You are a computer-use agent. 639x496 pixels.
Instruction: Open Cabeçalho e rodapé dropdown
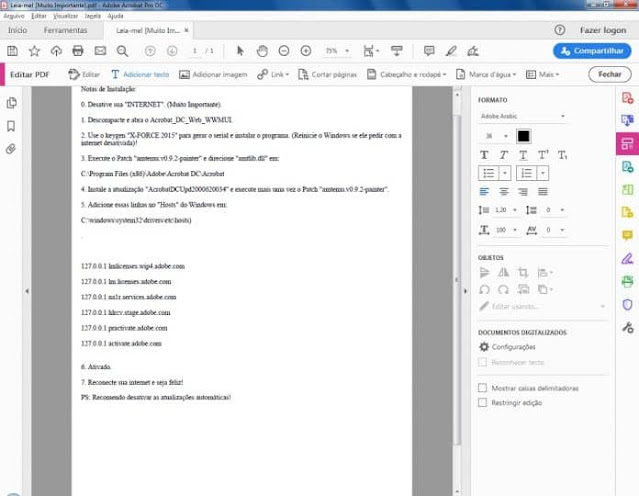[406, 74]
